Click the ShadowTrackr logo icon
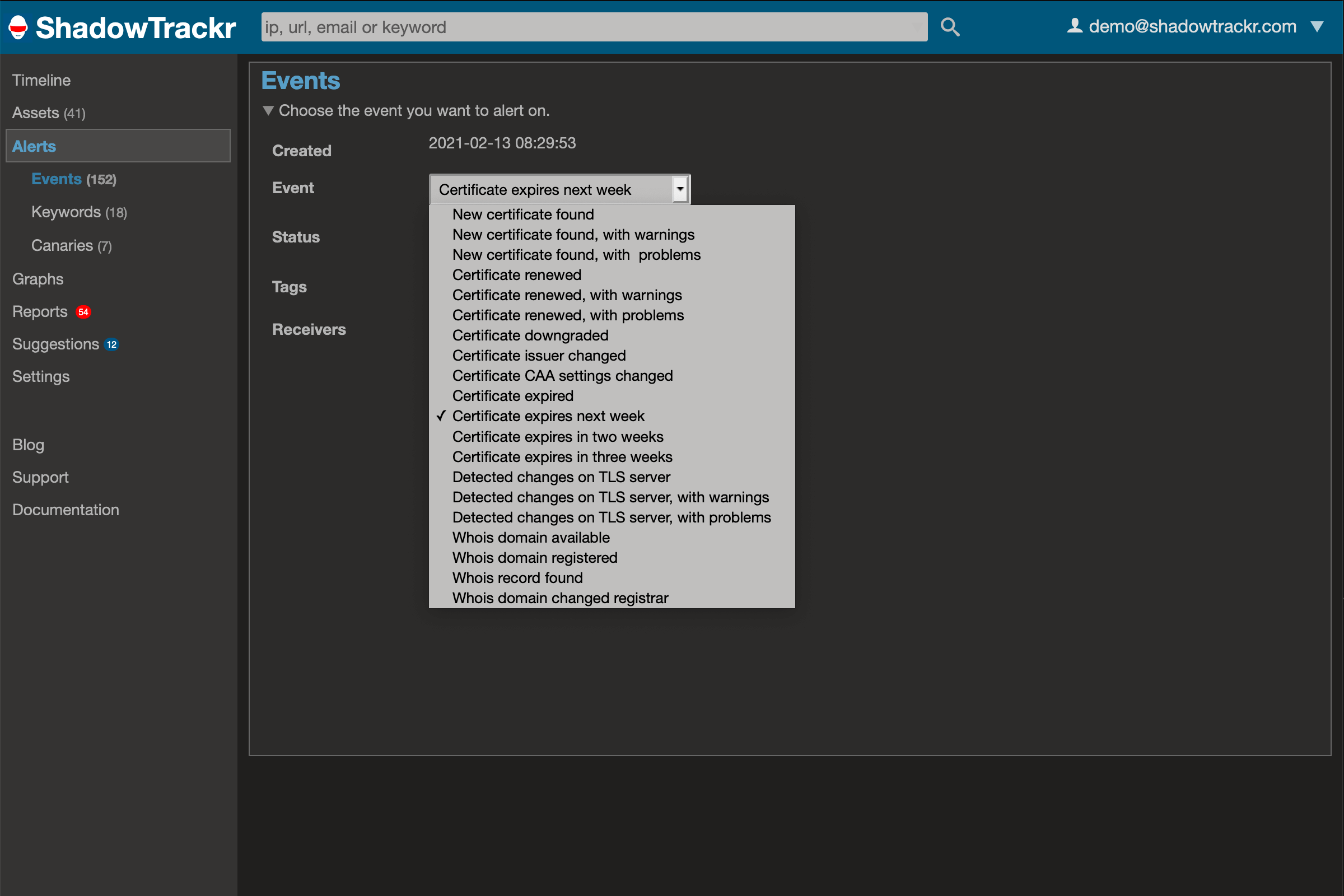 coord(18,27)
